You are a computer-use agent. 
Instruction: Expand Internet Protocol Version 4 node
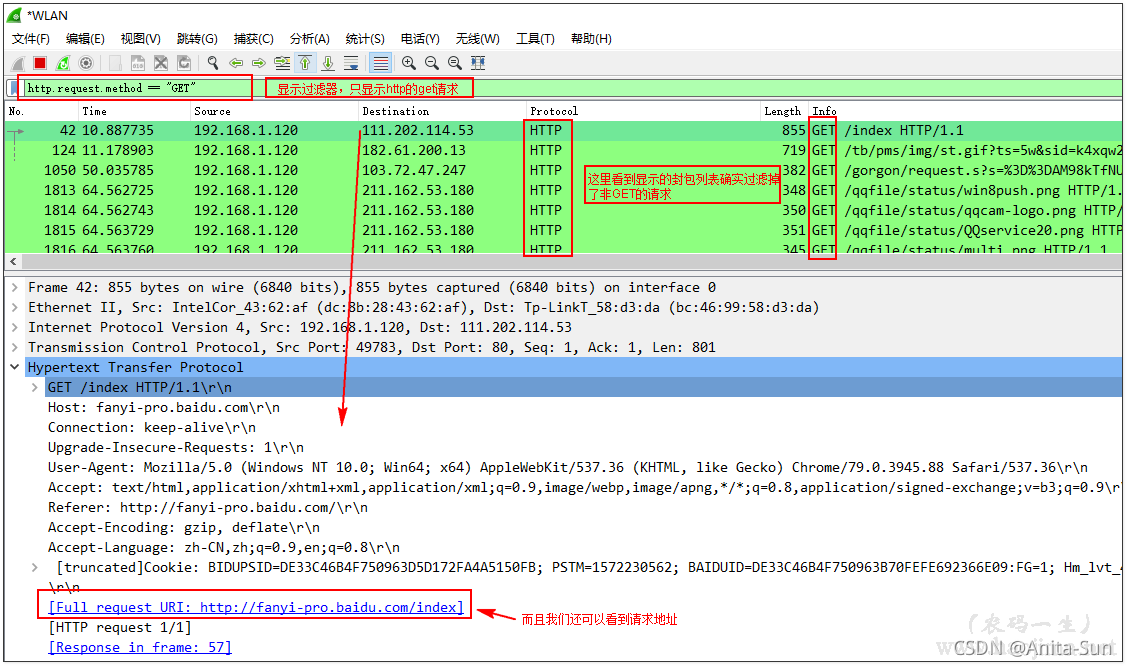click(14, 328)
